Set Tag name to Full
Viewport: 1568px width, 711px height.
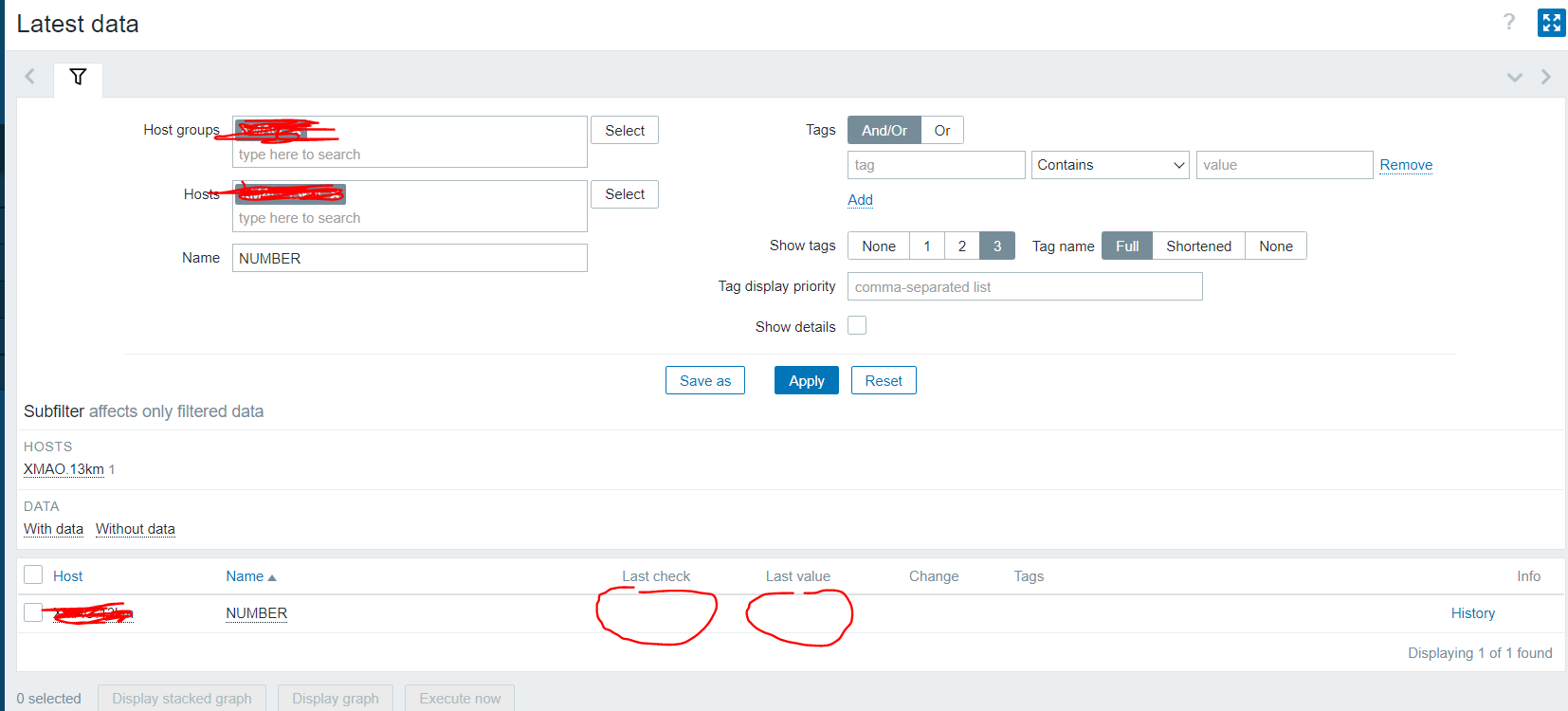[1127, 246]
